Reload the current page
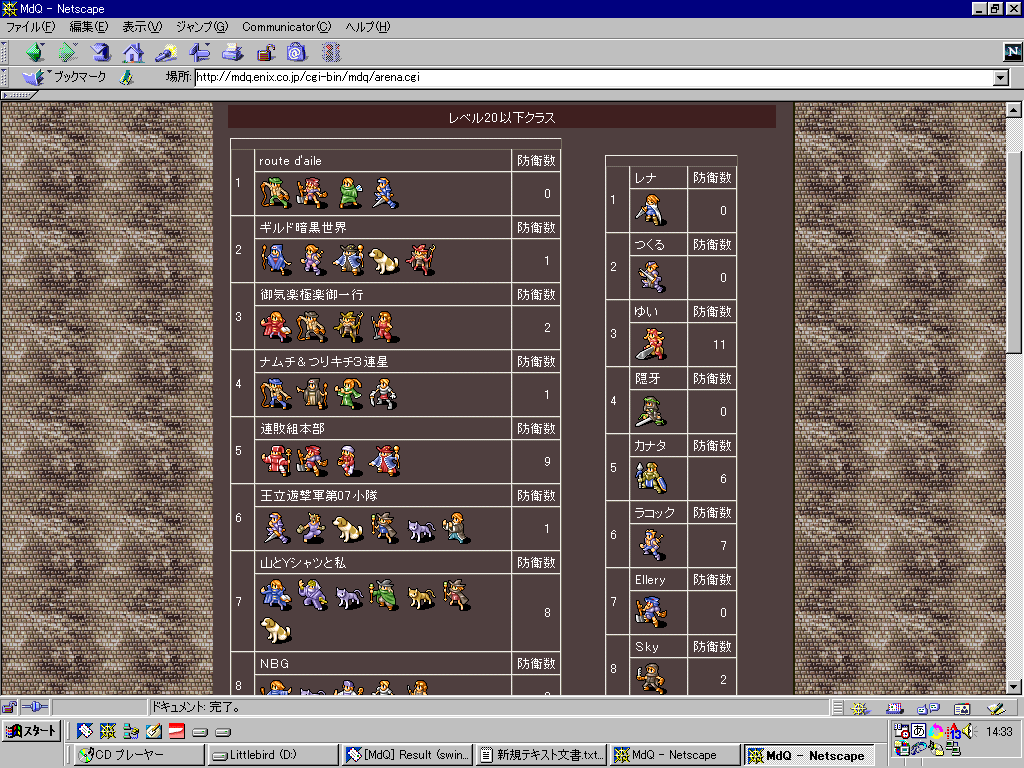The width and height of the screenshot is (1024, 768). [x=101, y=52]
